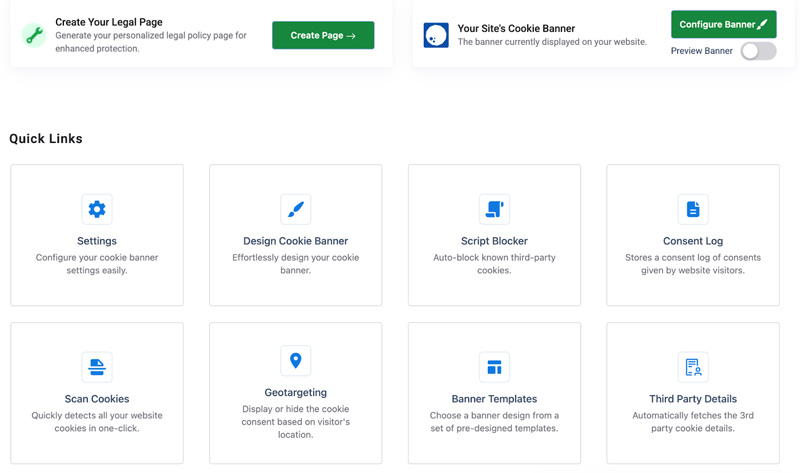Toggle the Preview Banner switch

pyautogui.click(x=759, y=51)
